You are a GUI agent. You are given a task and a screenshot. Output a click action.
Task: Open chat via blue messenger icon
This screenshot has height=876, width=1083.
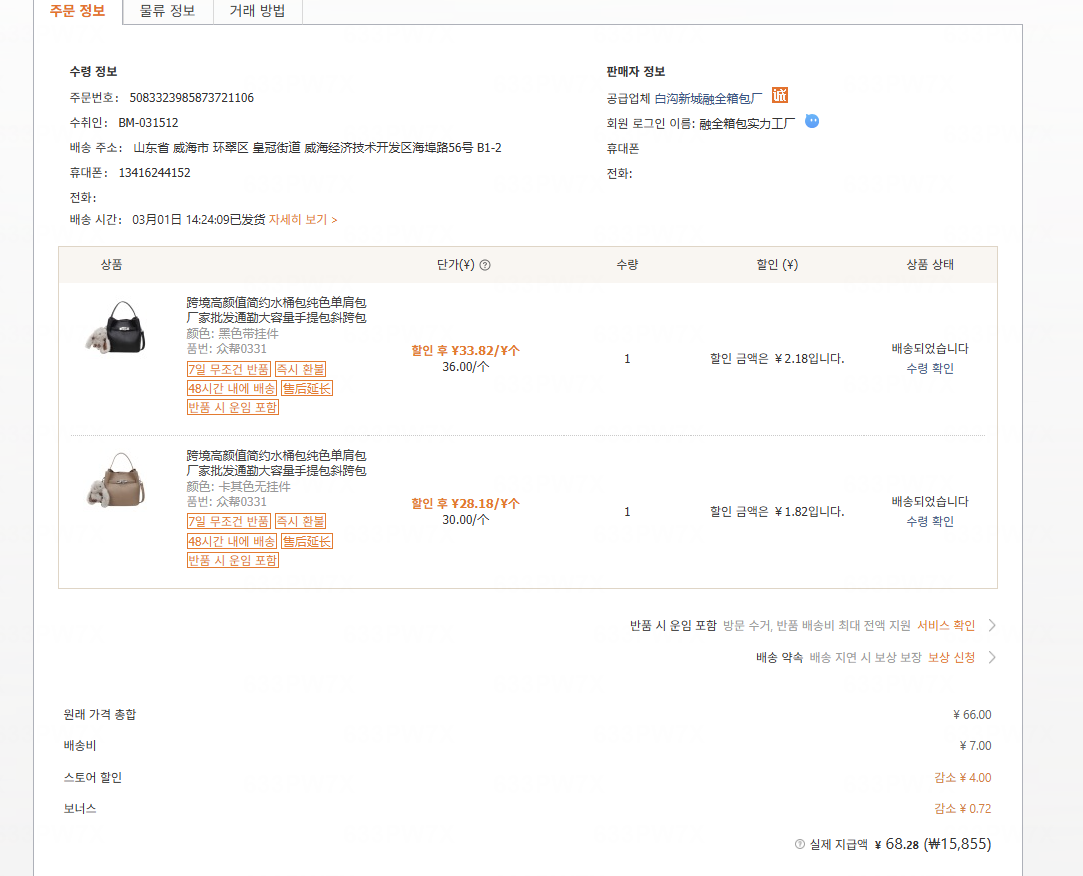(x=812, y=121)
